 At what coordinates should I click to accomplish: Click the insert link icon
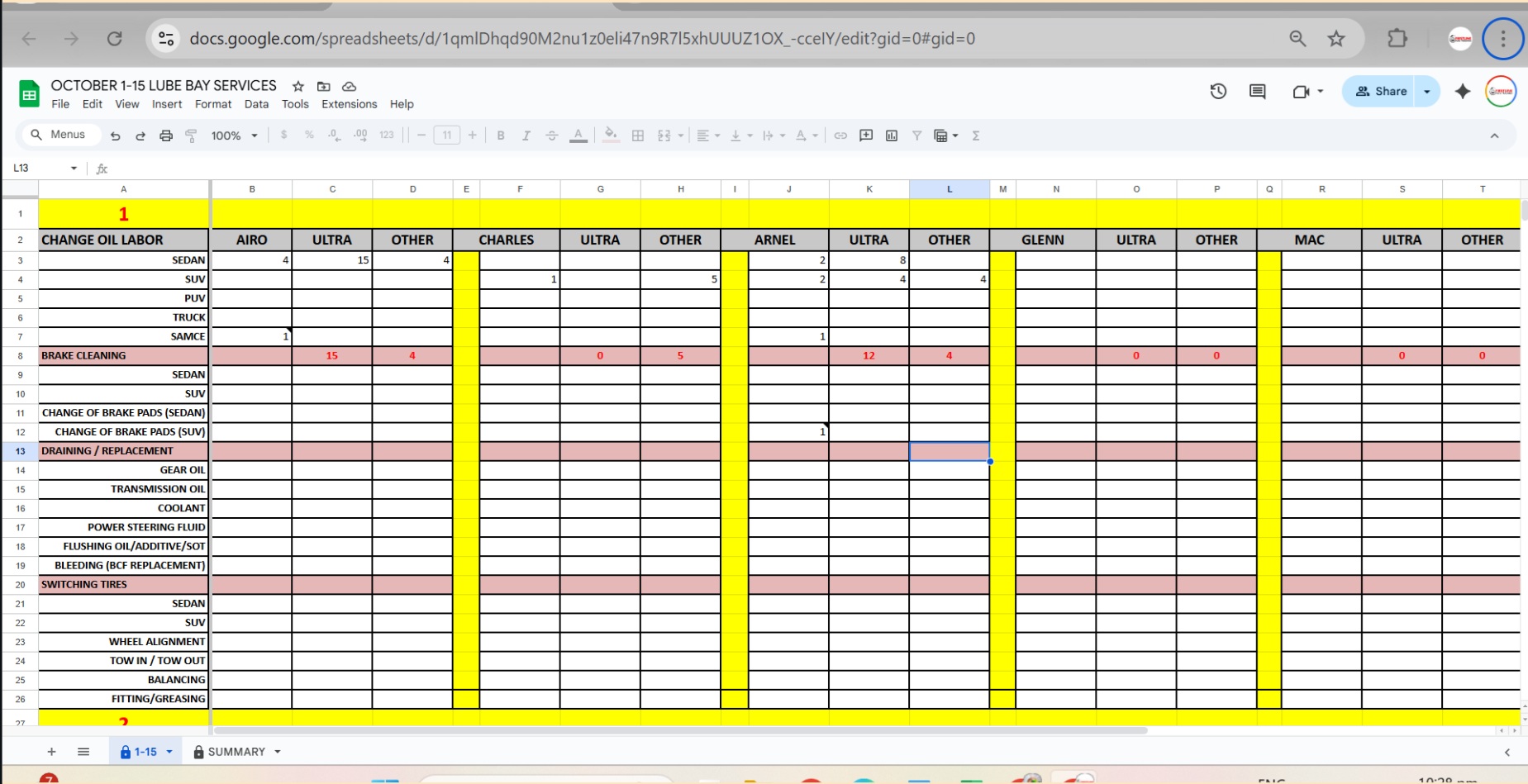click(840, 135)
